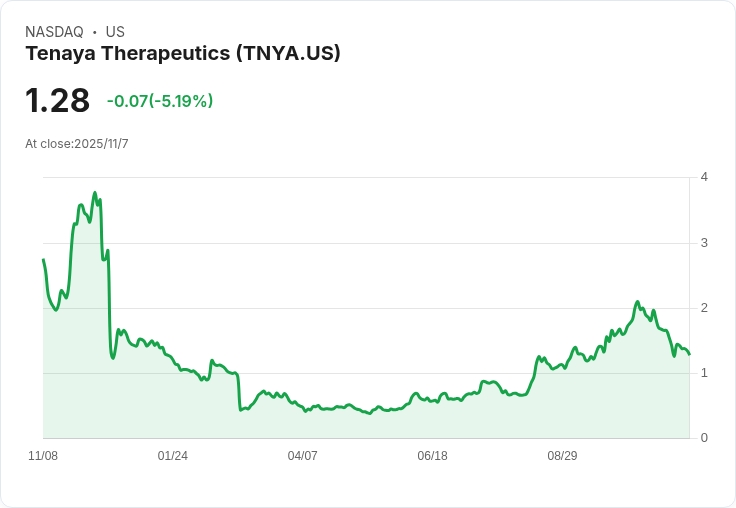Click the y-axis label 3
The width and height of the screenshot is (736, 508).
coord(704,243)
